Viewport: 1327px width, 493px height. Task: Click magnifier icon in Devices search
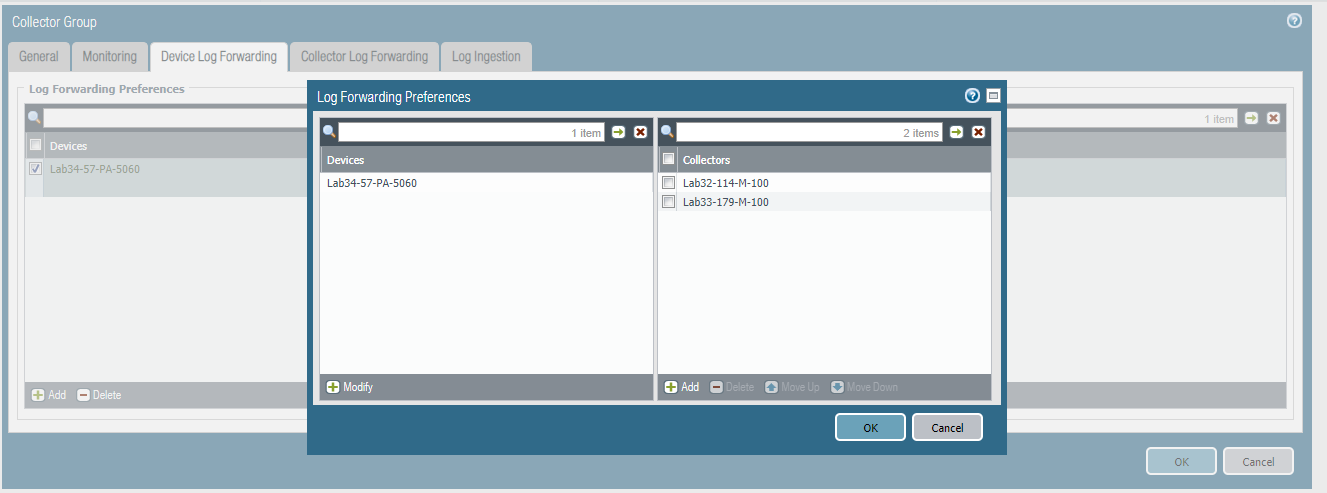329,132
